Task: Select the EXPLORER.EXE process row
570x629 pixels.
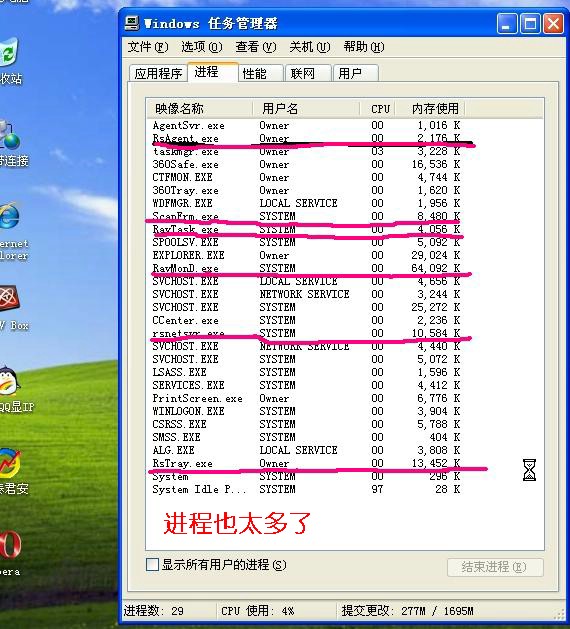Action: pos(306,255)
